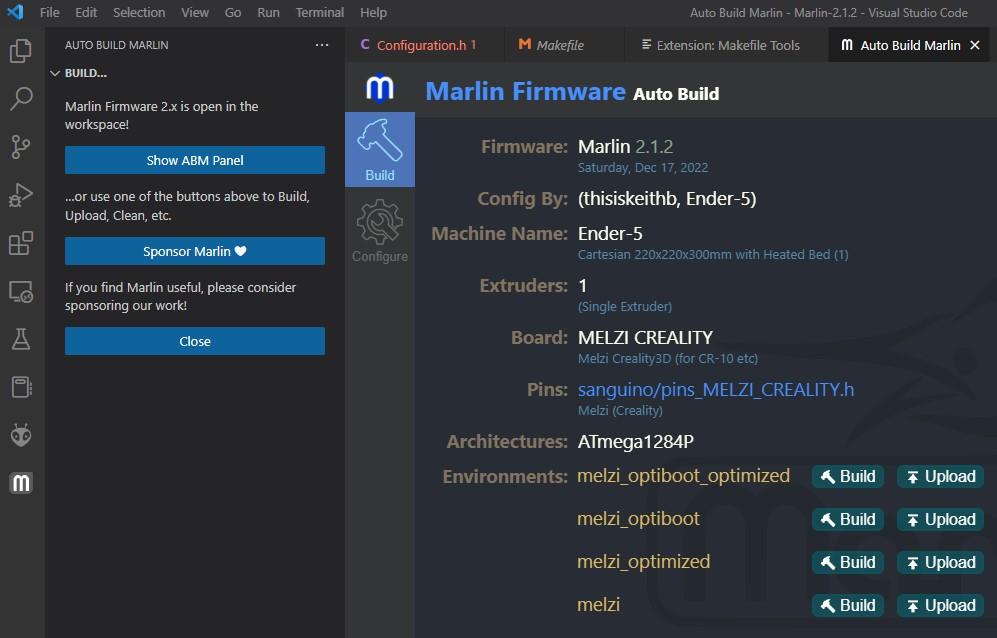Screen dimensions: 997x638
Task: Open the Explorer view in activity bar
Action: 21,51
